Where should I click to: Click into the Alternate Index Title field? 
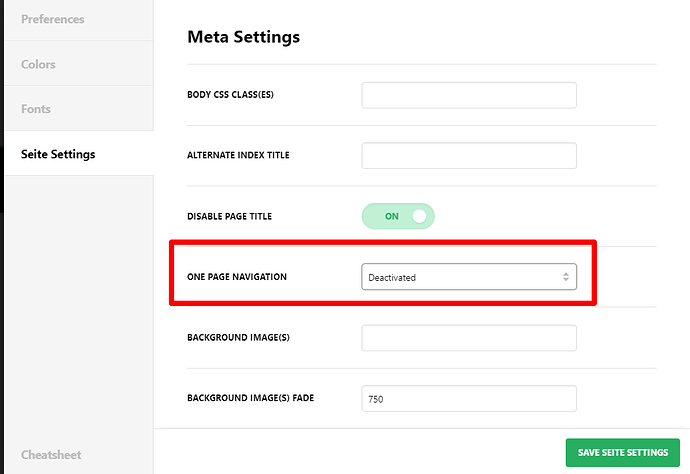[x=469, y=155]
